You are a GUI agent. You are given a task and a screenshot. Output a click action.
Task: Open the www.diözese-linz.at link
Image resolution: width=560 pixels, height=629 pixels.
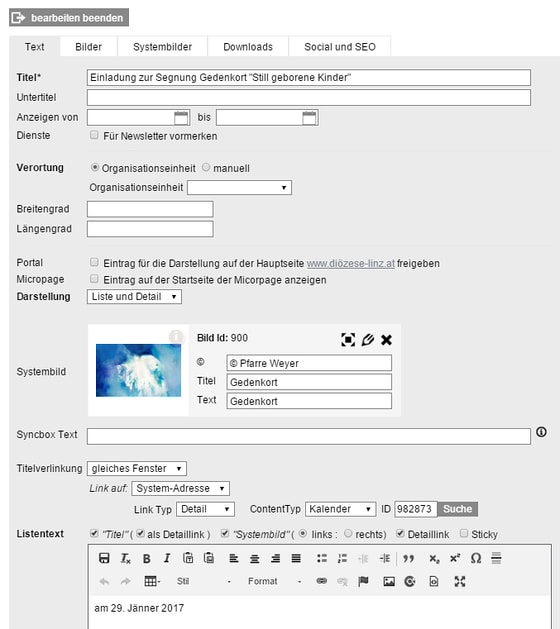[x=351, y=263]
